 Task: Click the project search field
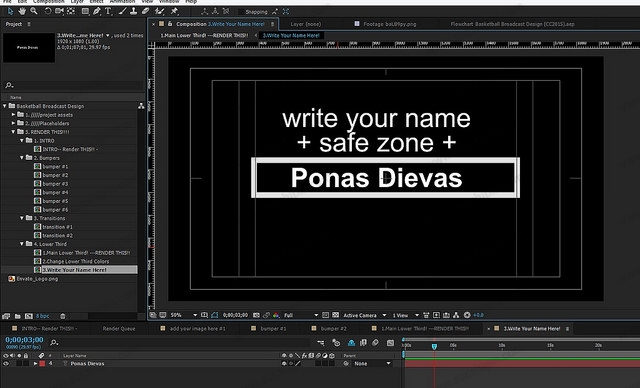click(x=73, y=85)
